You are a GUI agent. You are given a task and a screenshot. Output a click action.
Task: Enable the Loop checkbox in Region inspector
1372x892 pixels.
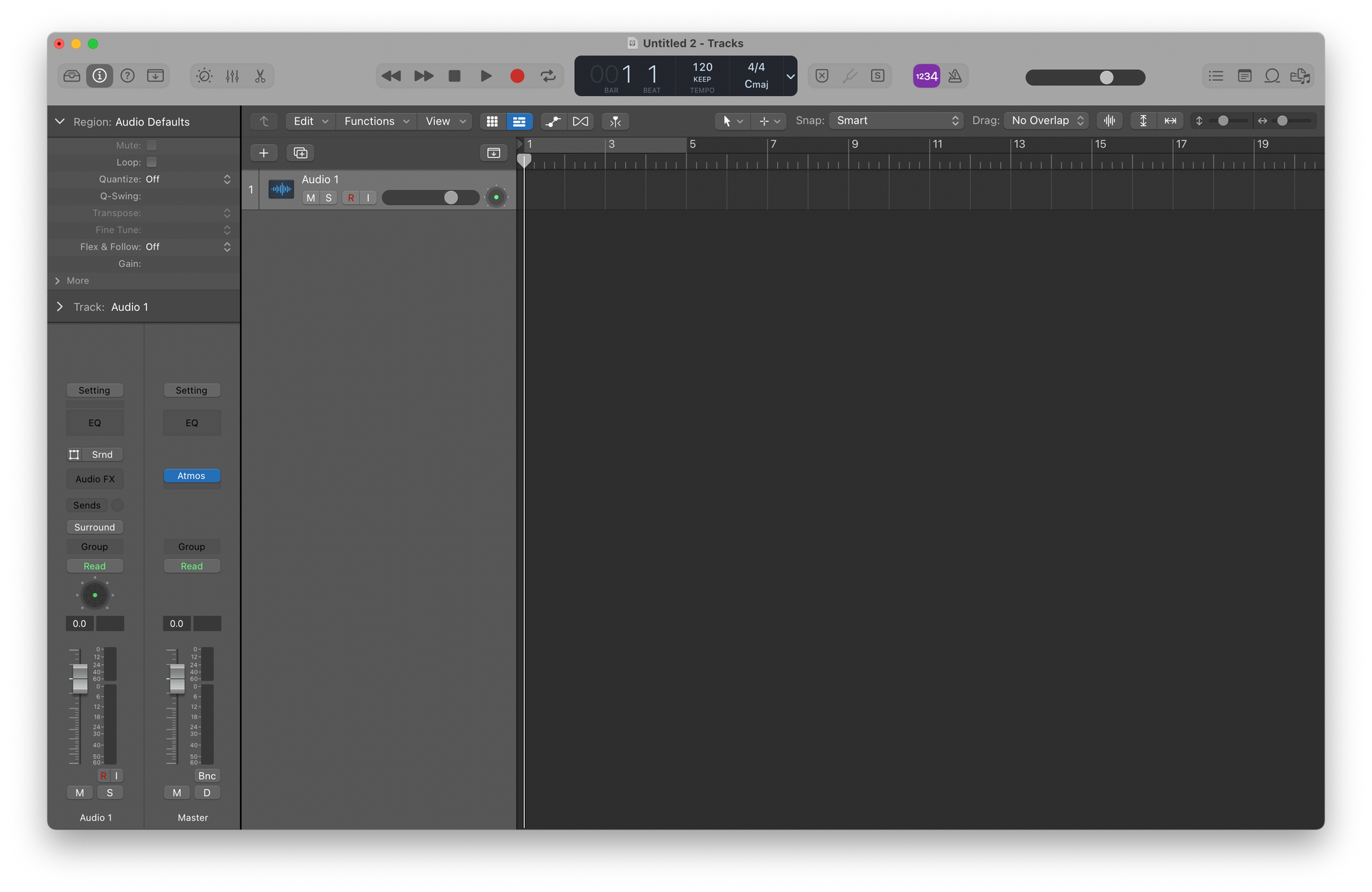click(x=152, y=163)
